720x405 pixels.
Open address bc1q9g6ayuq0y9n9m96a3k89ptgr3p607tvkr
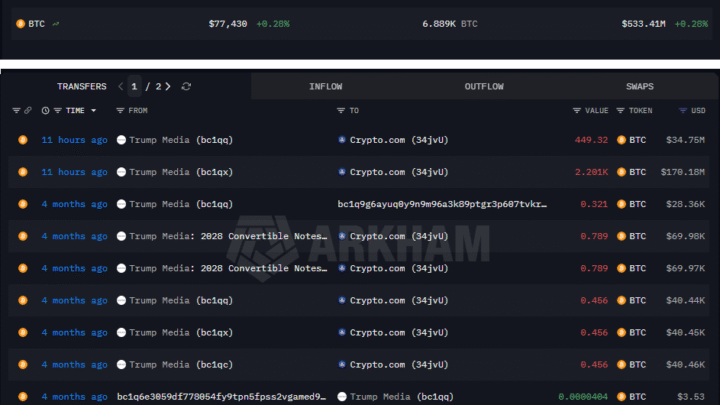coord(442,204)
